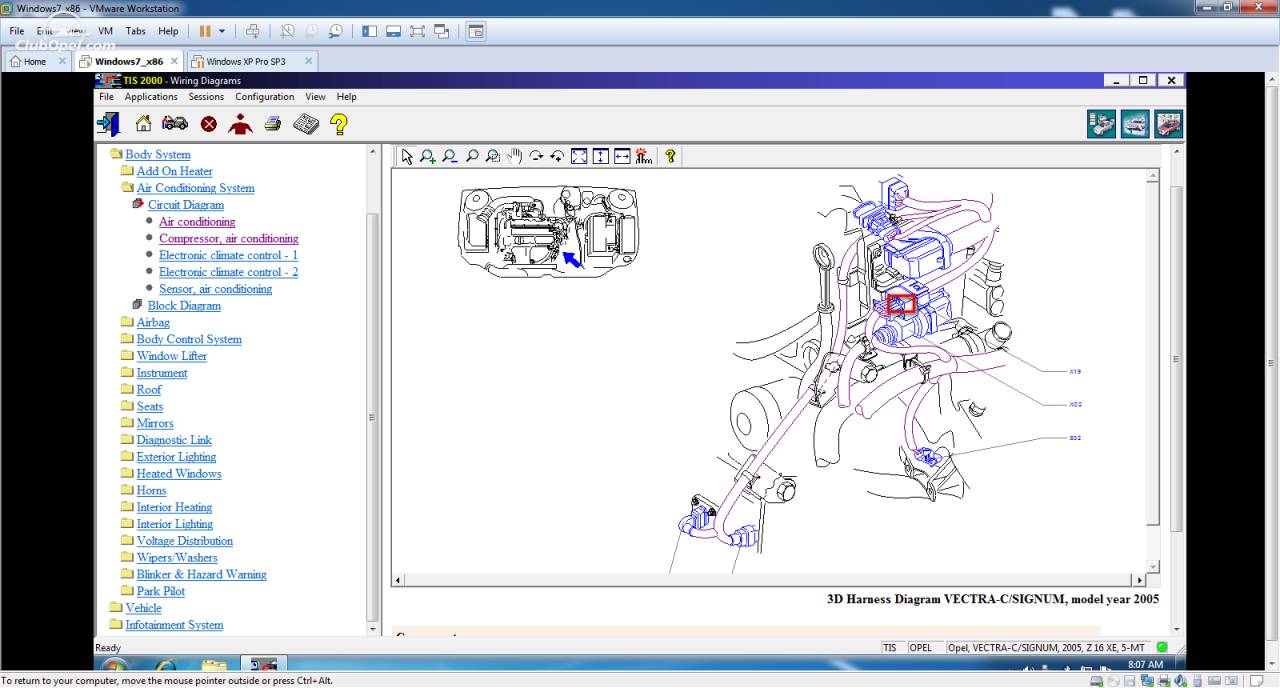
Task: Switch to the VMware Home tab
Action: pos(35,61)
